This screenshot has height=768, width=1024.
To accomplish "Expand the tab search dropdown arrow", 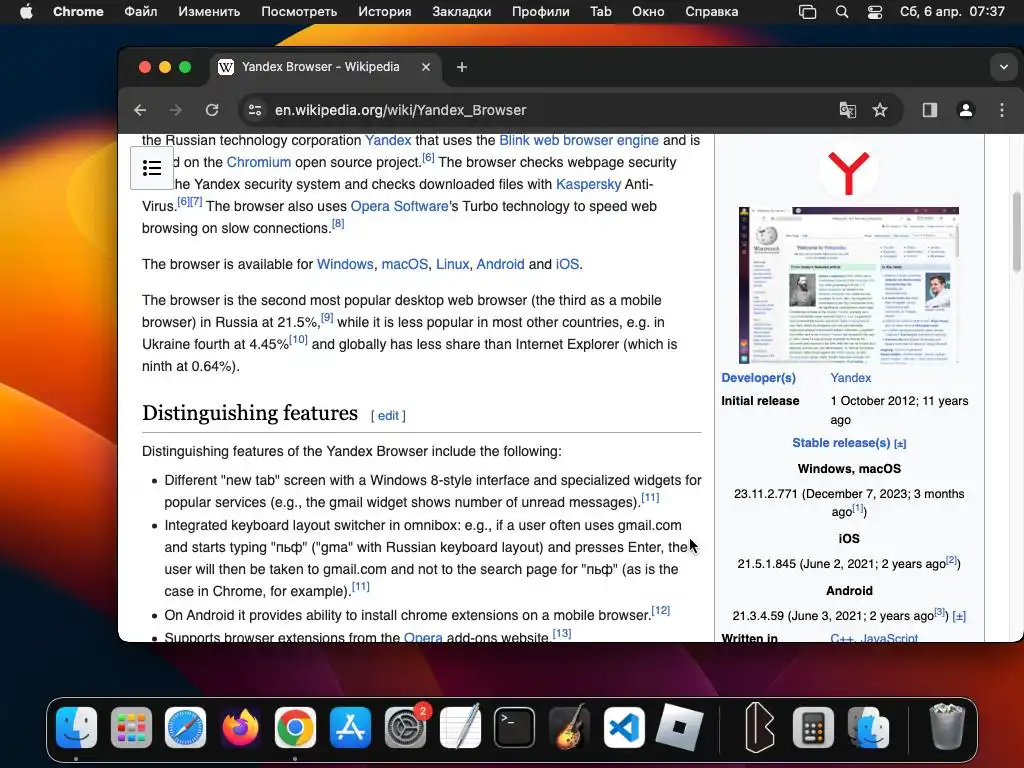I will (x=1004, y=67).
